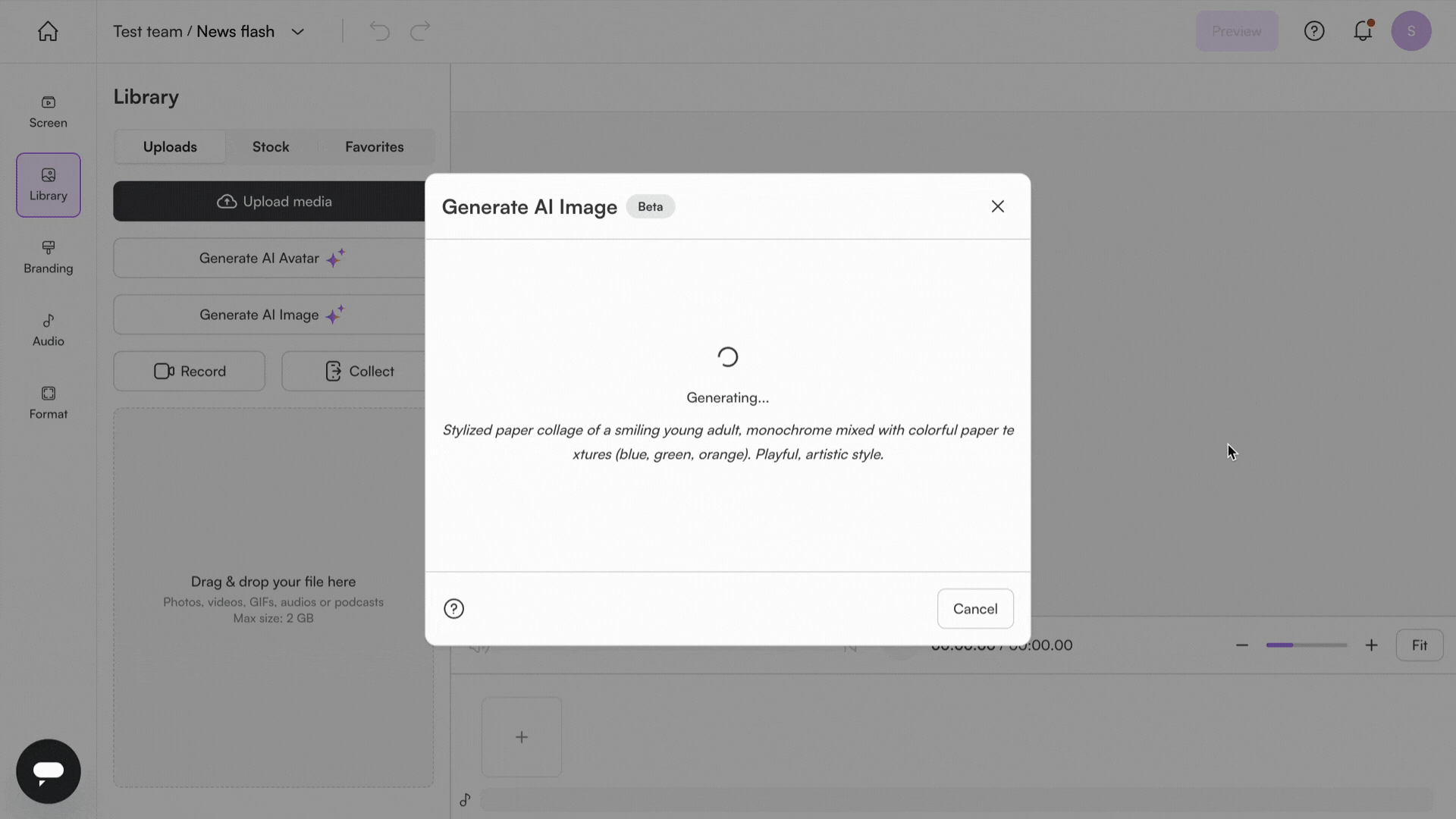
Task: Add a new scene with the plus thumbnail
Action: [522, 736]
